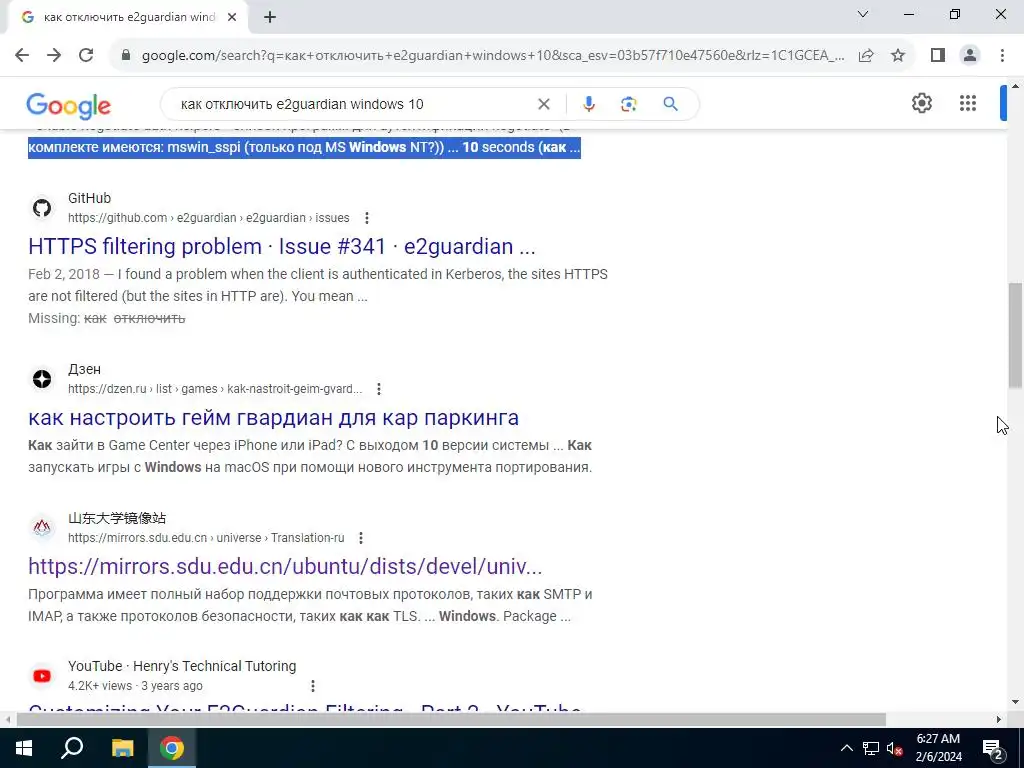
Task: Click the GitHub favicon
Action: tap(42, 208)
